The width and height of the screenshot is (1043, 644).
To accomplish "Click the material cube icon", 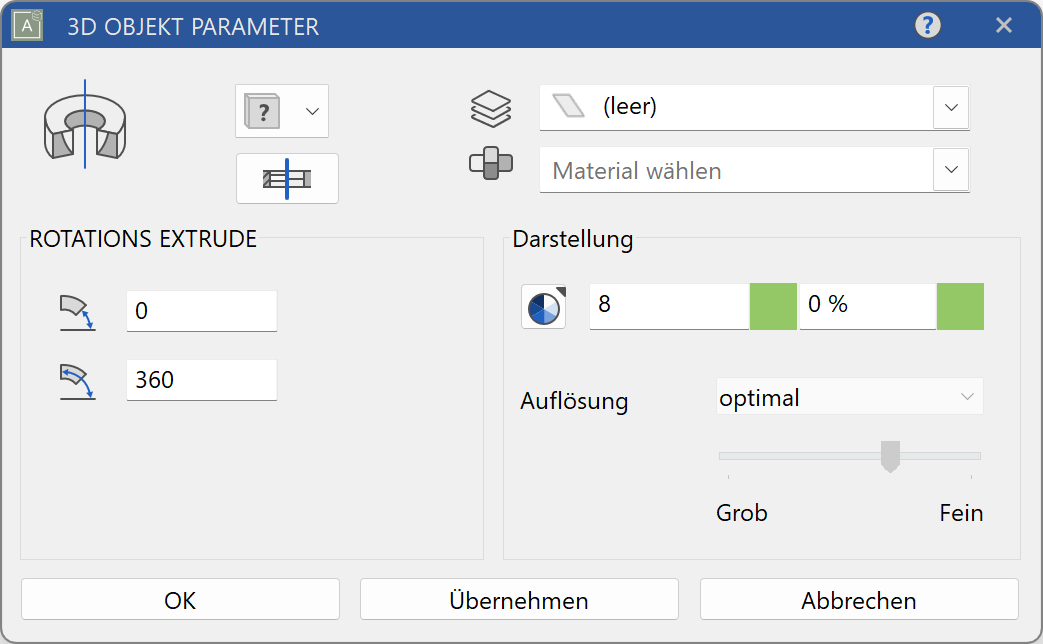I will click(491, 166).
